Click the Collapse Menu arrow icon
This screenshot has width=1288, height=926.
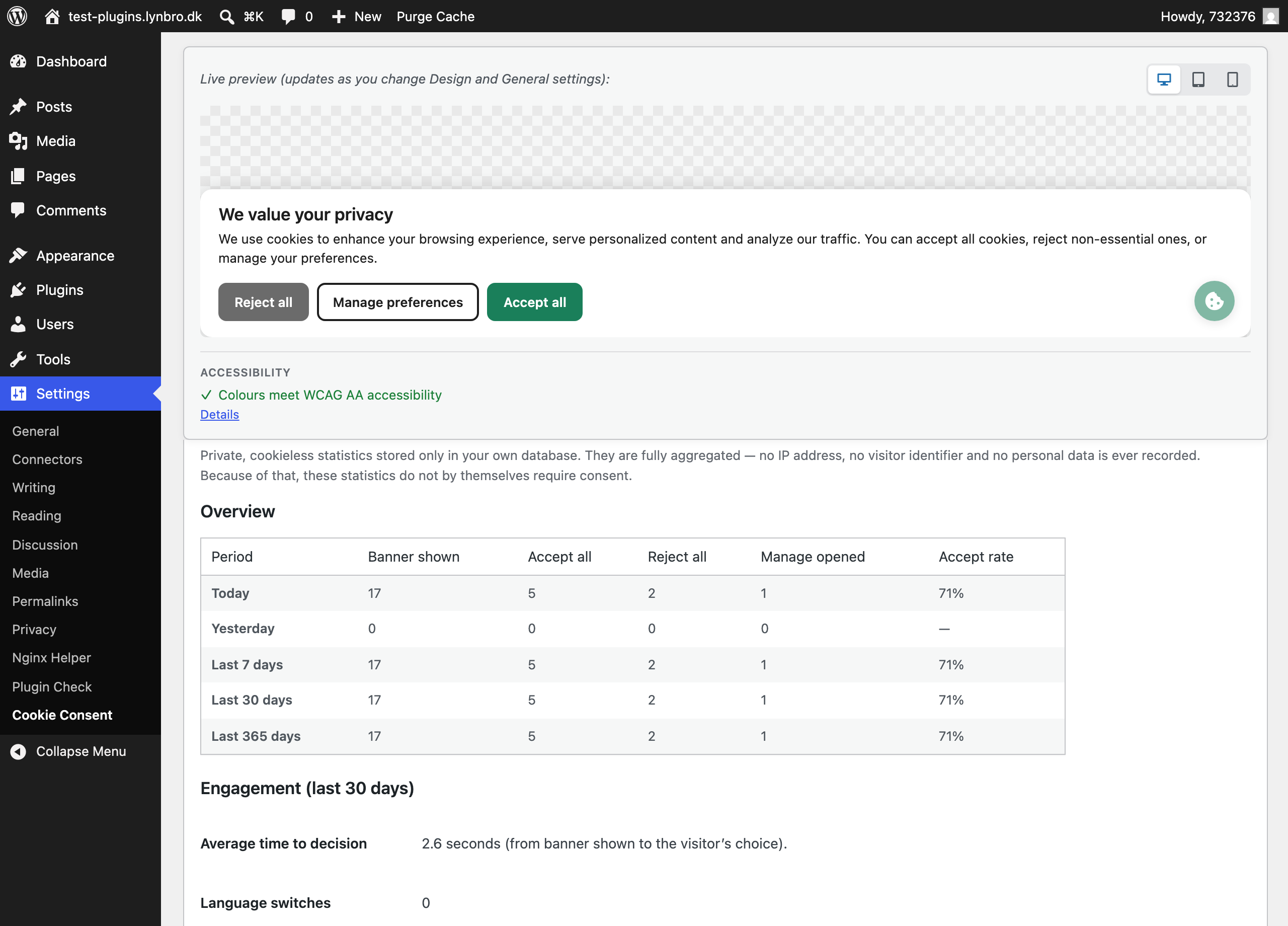click(18, 751)
